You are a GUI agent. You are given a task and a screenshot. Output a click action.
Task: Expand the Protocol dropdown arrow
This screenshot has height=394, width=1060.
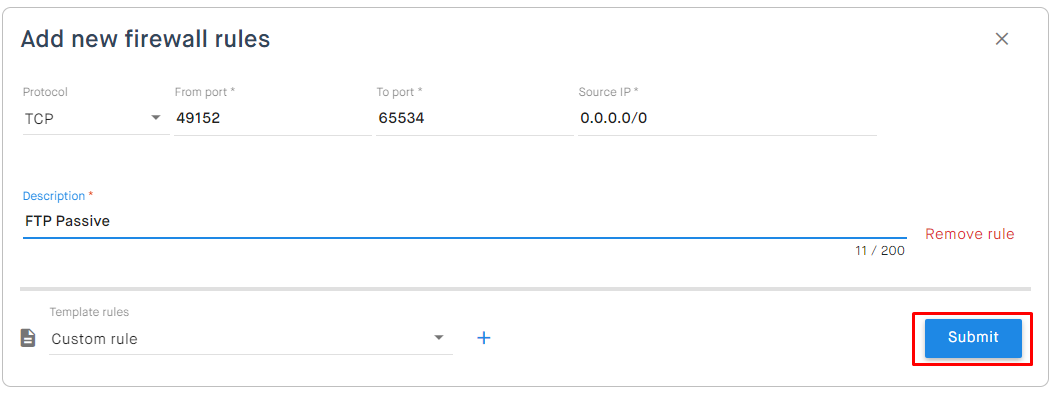pos(156,118)
